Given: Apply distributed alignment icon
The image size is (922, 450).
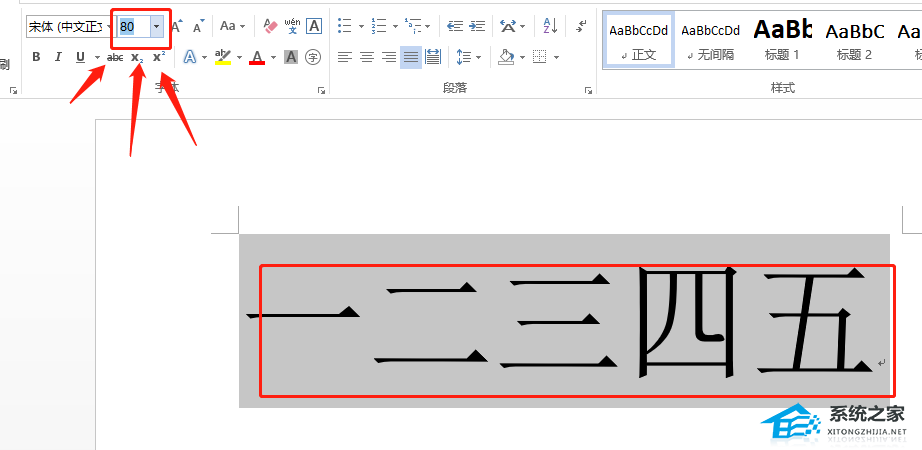Looking at the screenshot, I should (x=433, y=57).
